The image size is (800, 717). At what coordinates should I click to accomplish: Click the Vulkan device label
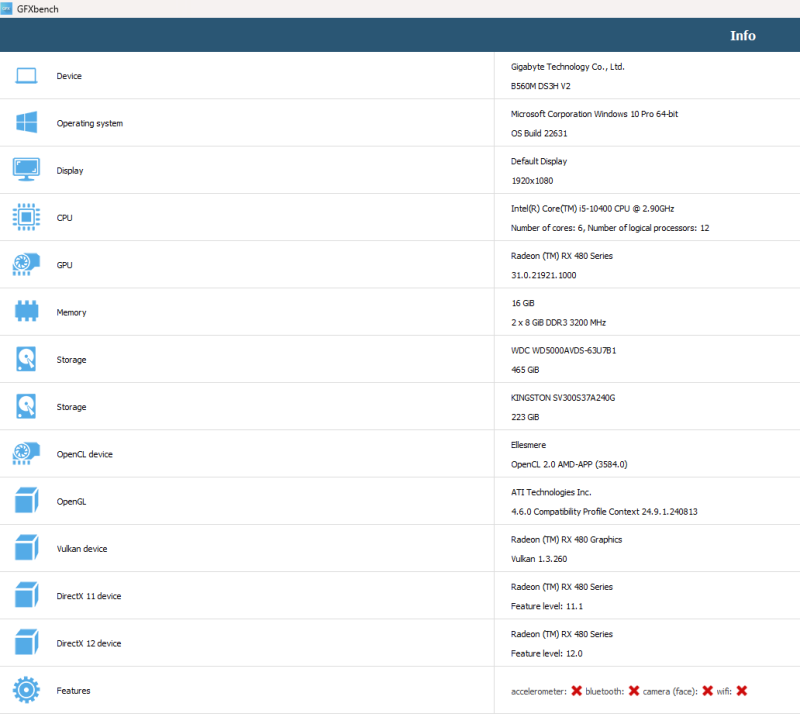82,549
